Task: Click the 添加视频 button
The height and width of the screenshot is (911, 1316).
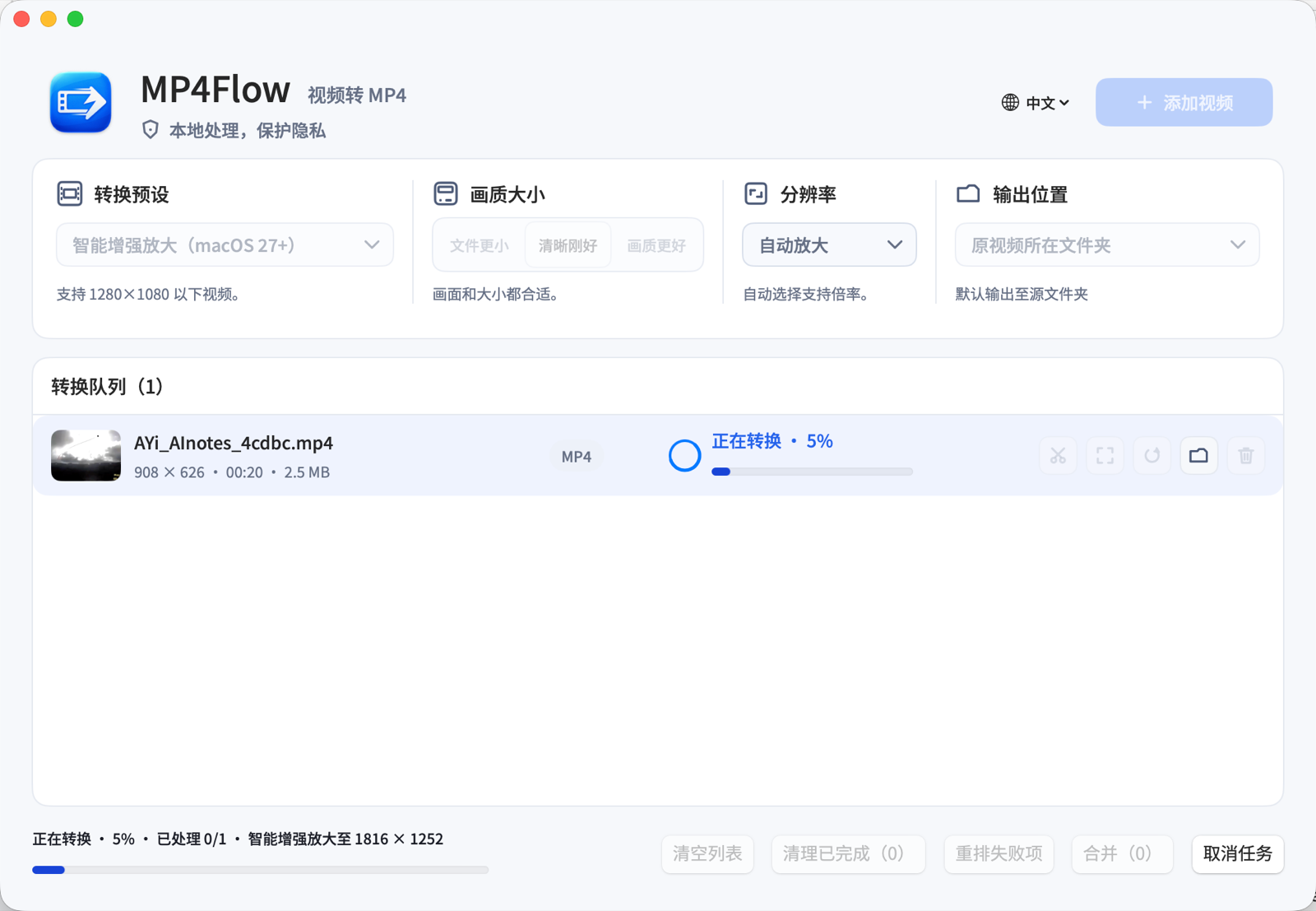Action: [x=1184, y=103]
